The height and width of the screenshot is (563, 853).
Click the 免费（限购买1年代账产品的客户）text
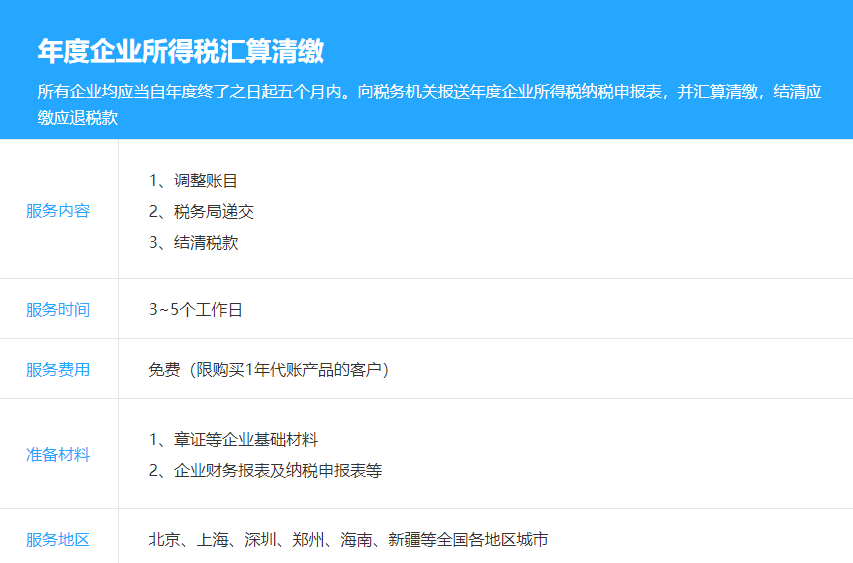pos(269,370)
